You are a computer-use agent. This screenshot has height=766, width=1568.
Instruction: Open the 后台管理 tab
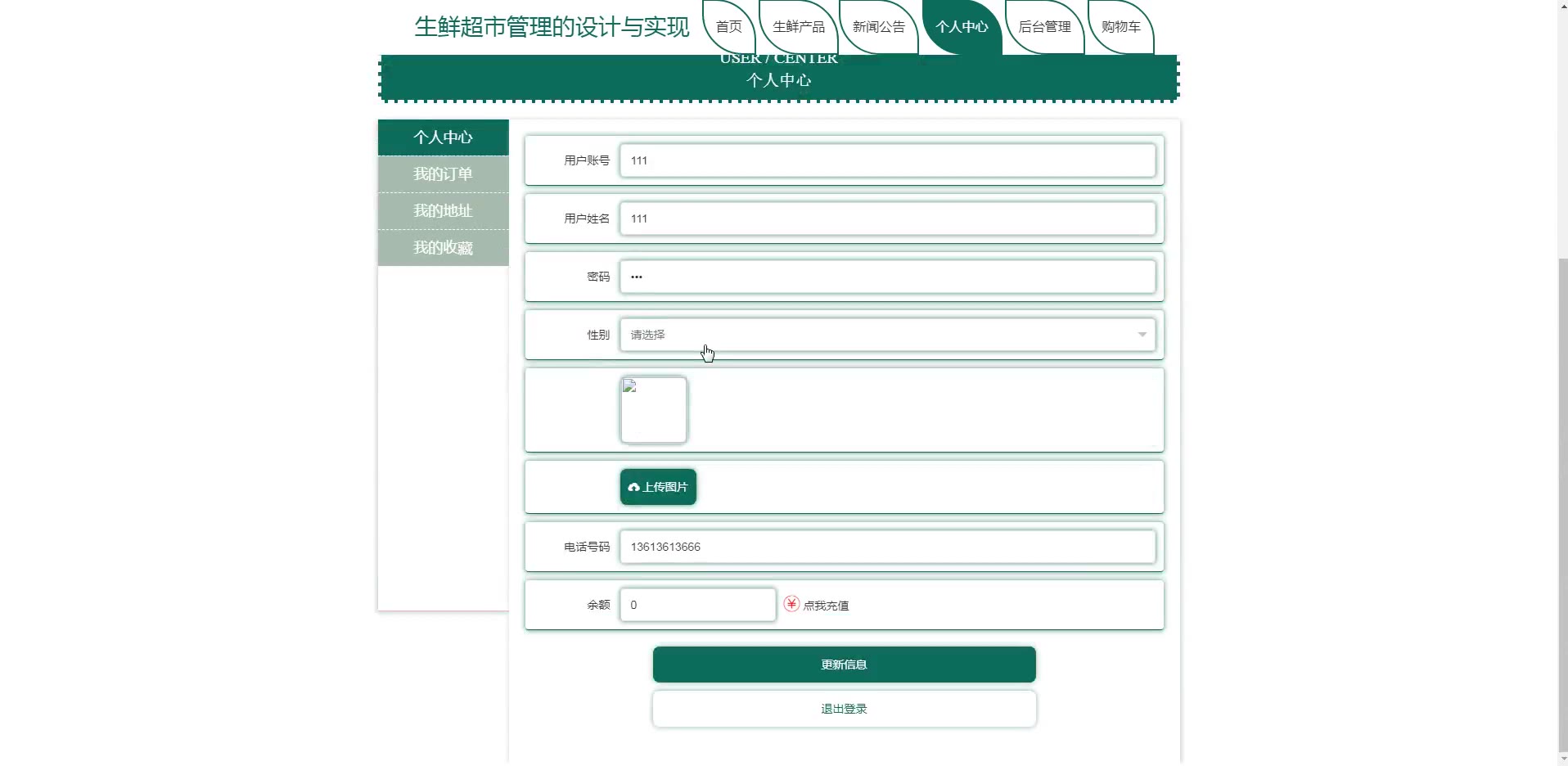[1044, 27]
